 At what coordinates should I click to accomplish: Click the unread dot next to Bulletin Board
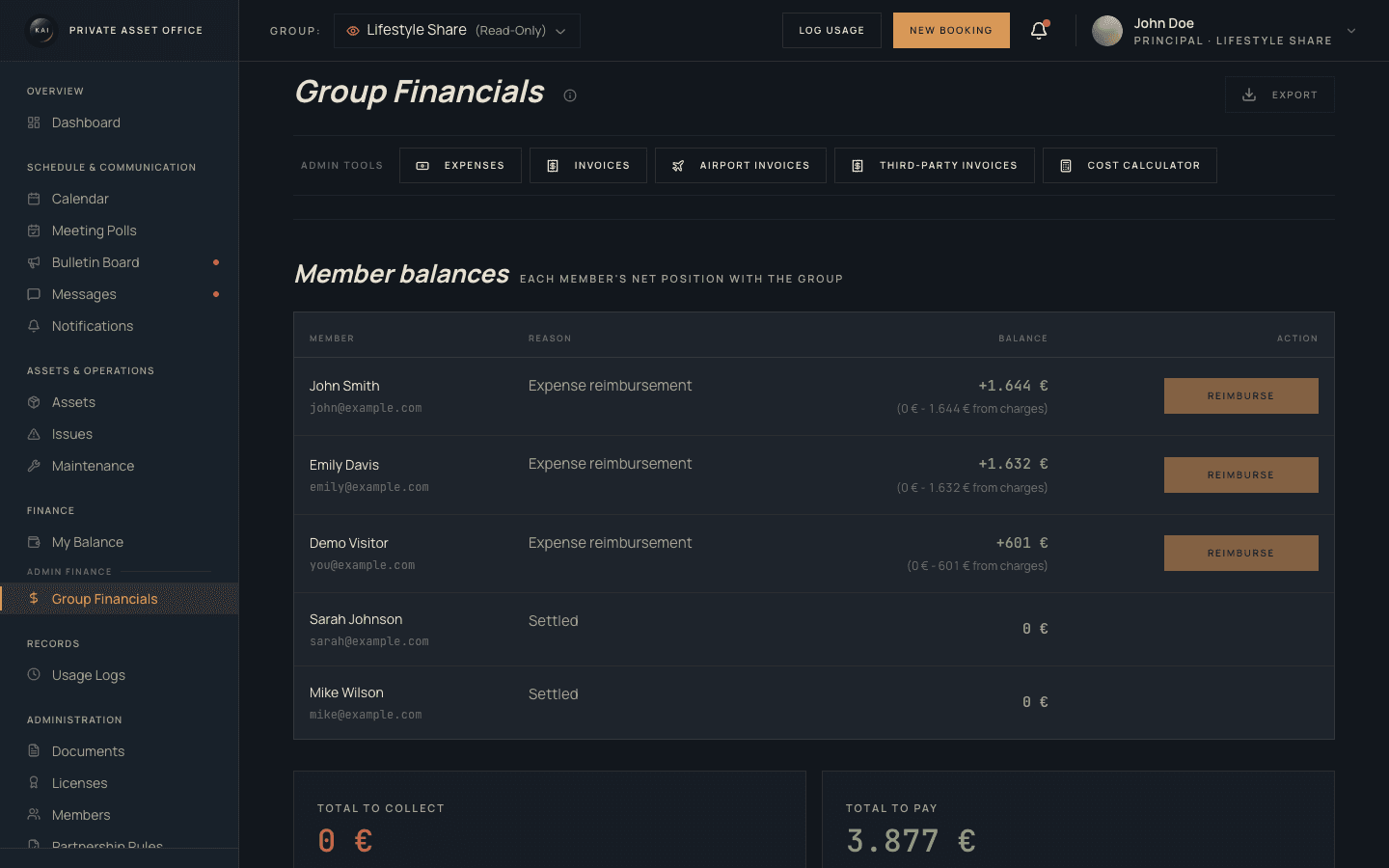click(x=216, y=262)
